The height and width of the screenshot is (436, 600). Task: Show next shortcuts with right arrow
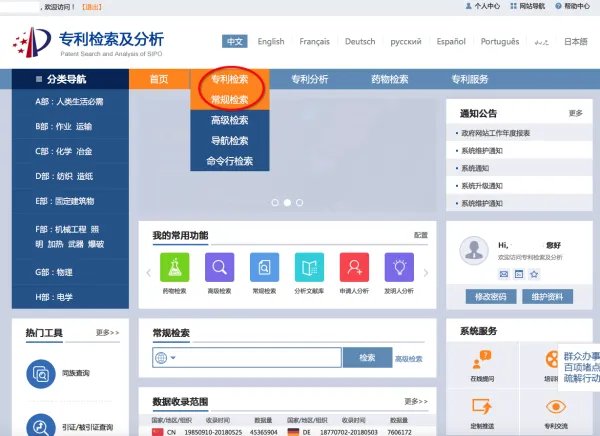[426, 273]
